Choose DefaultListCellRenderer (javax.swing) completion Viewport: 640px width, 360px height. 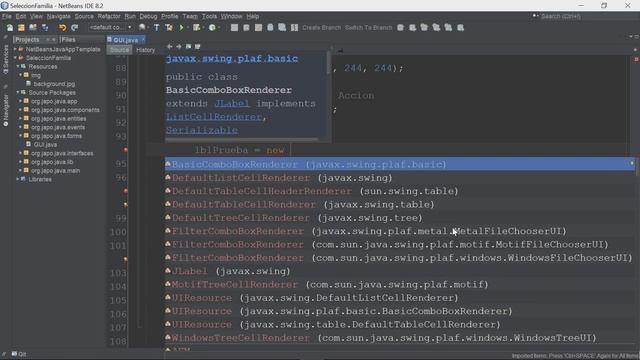coord(400,178)
